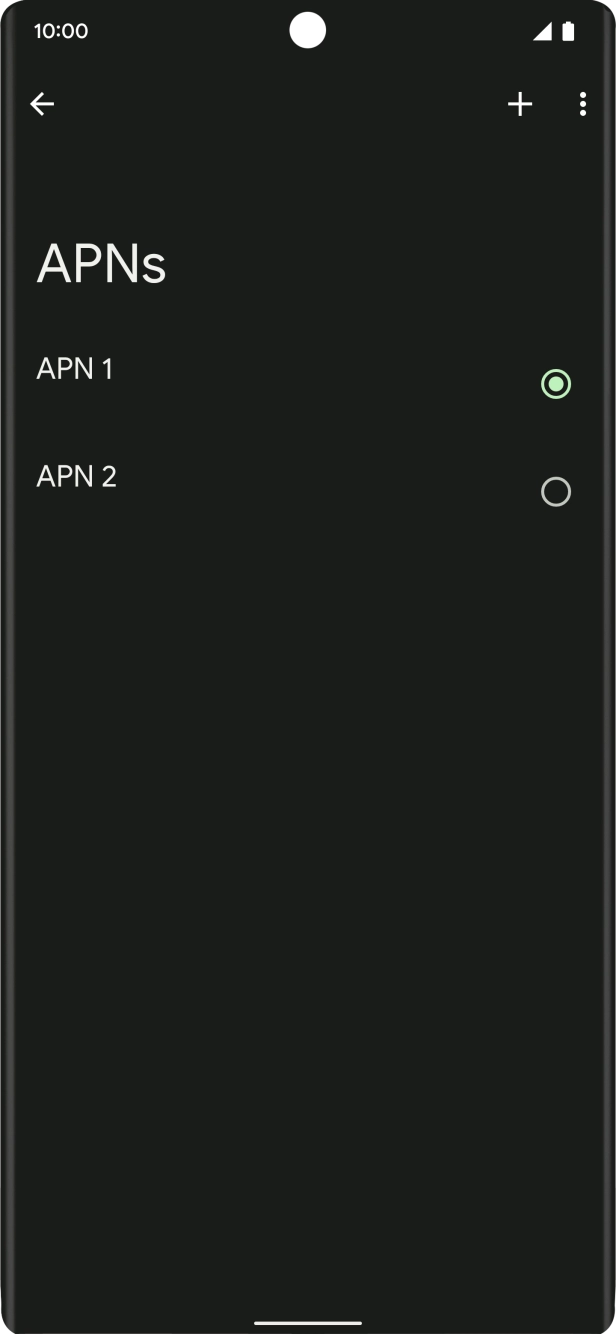The image size is (616, 1334).
Task: Activate the filled radio indicator beside APN 1
Action: coord(555,384)
